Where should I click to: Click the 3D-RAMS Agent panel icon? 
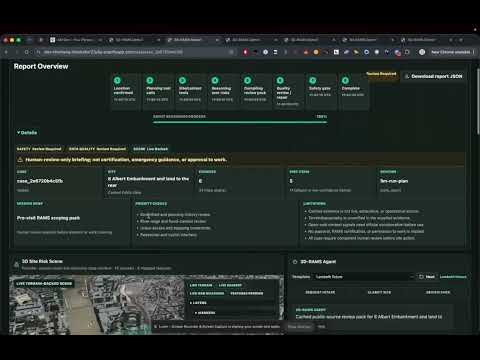(x=295, y=262)
